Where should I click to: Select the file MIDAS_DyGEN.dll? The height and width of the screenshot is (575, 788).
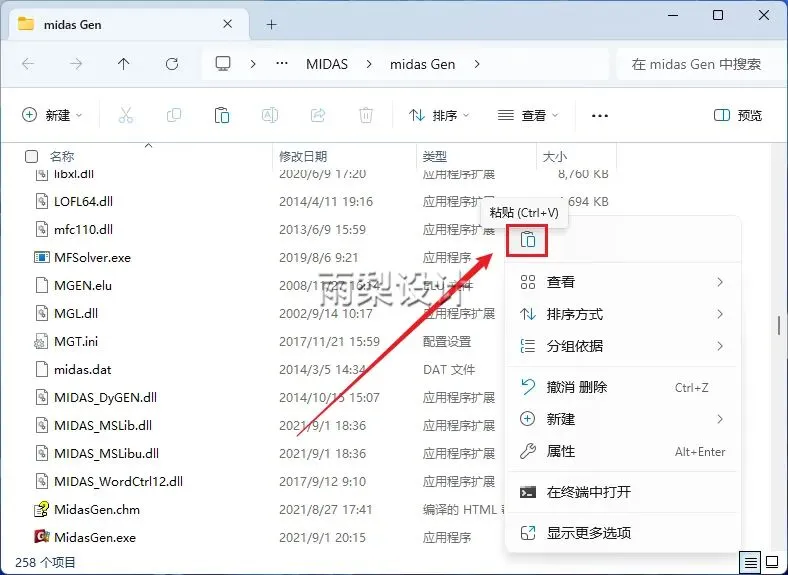106,398
